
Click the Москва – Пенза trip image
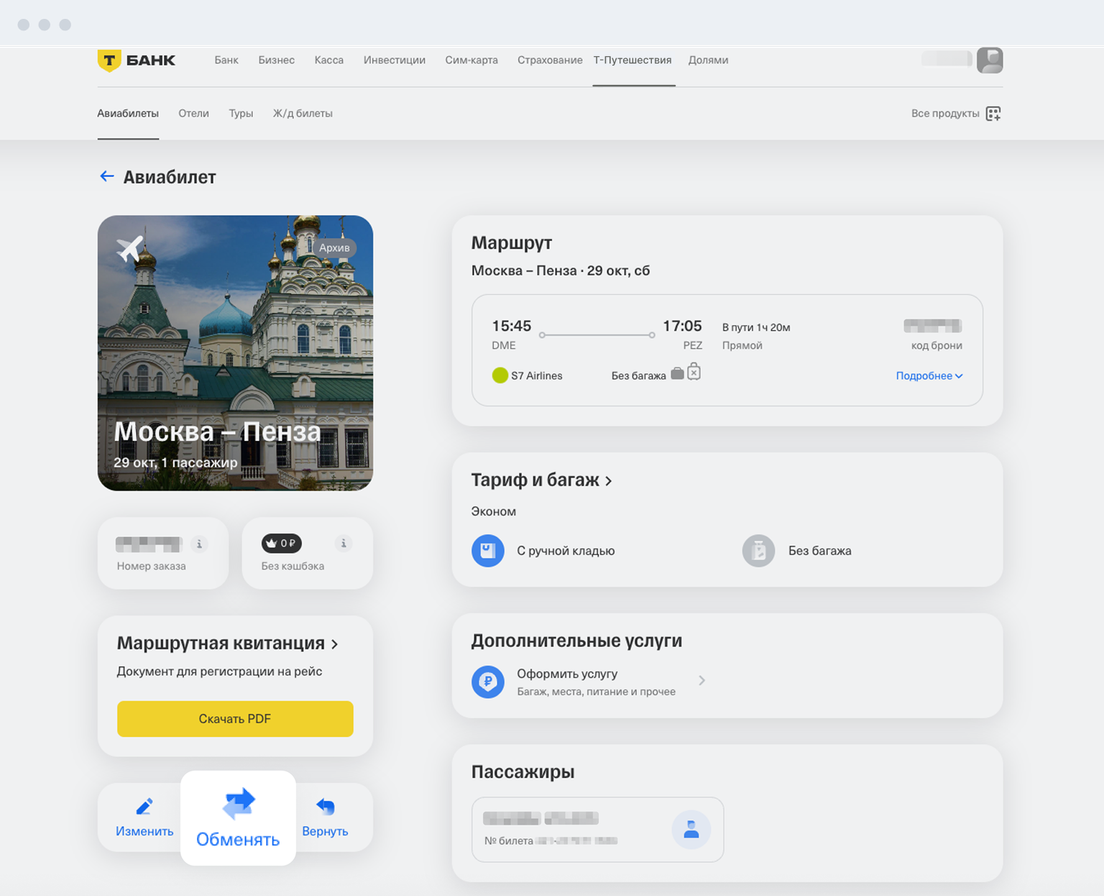coord(235,352)
